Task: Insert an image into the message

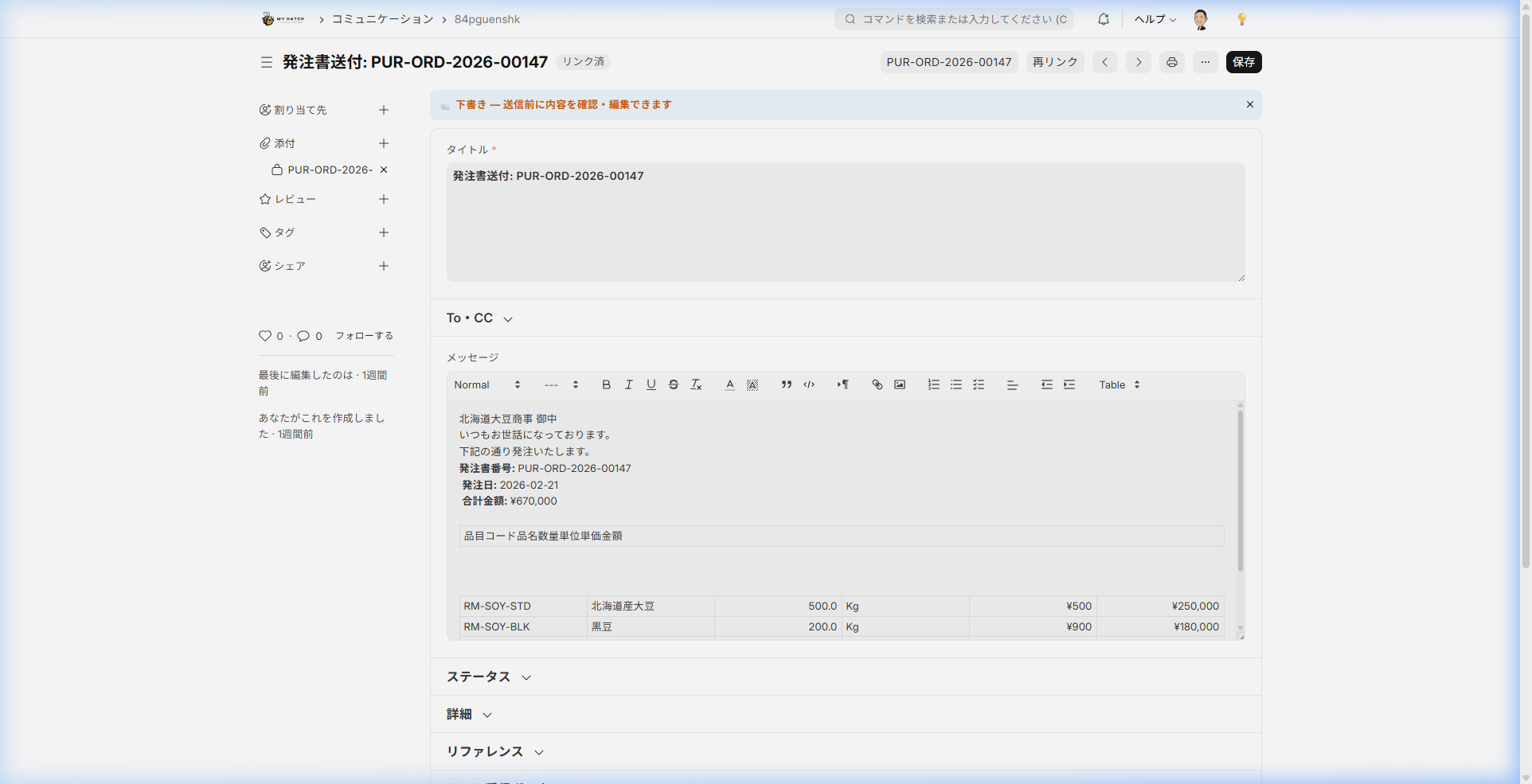Action: click(900, 384)
